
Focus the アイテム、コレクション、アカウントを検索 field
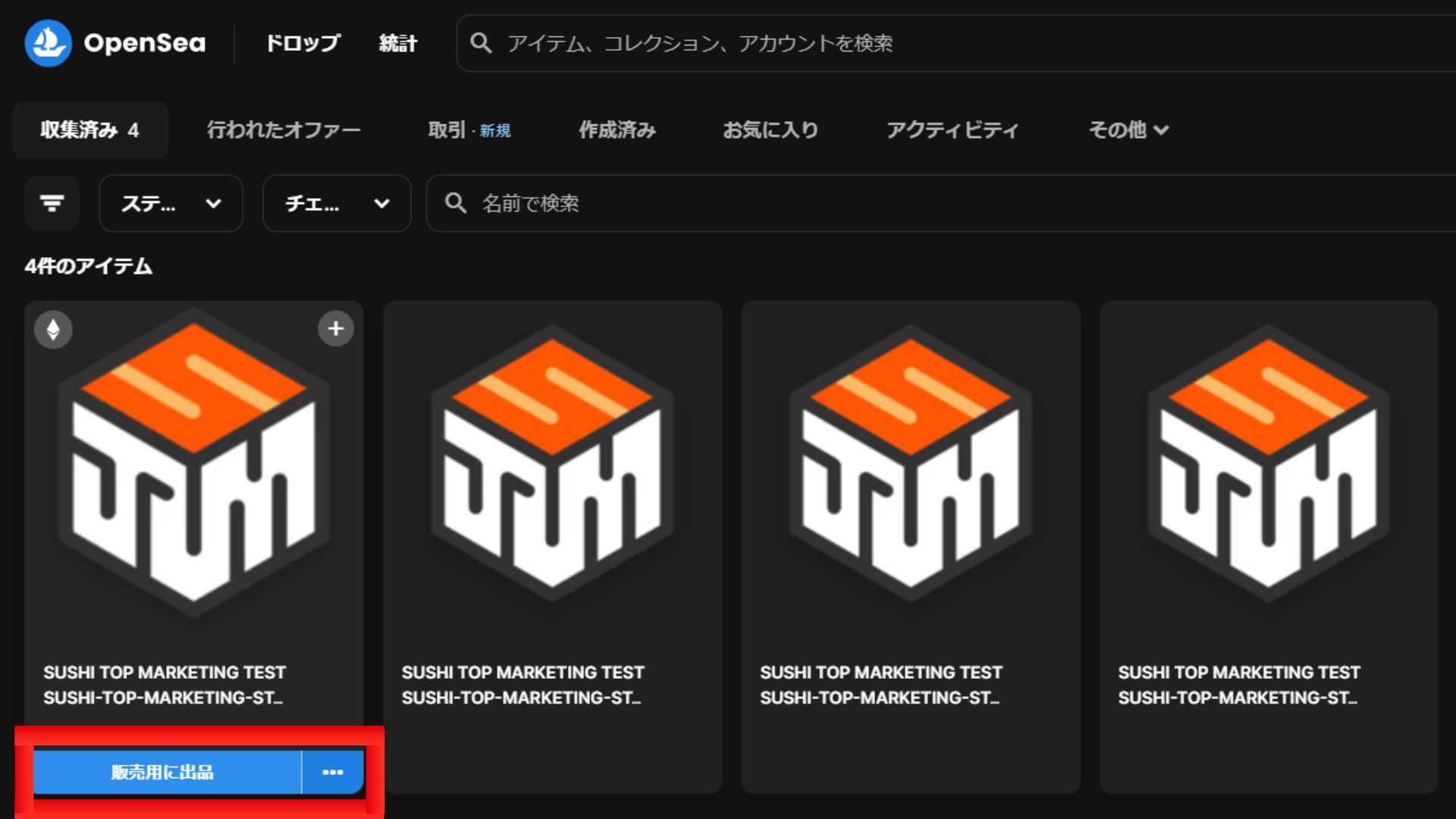pos(955,43)
